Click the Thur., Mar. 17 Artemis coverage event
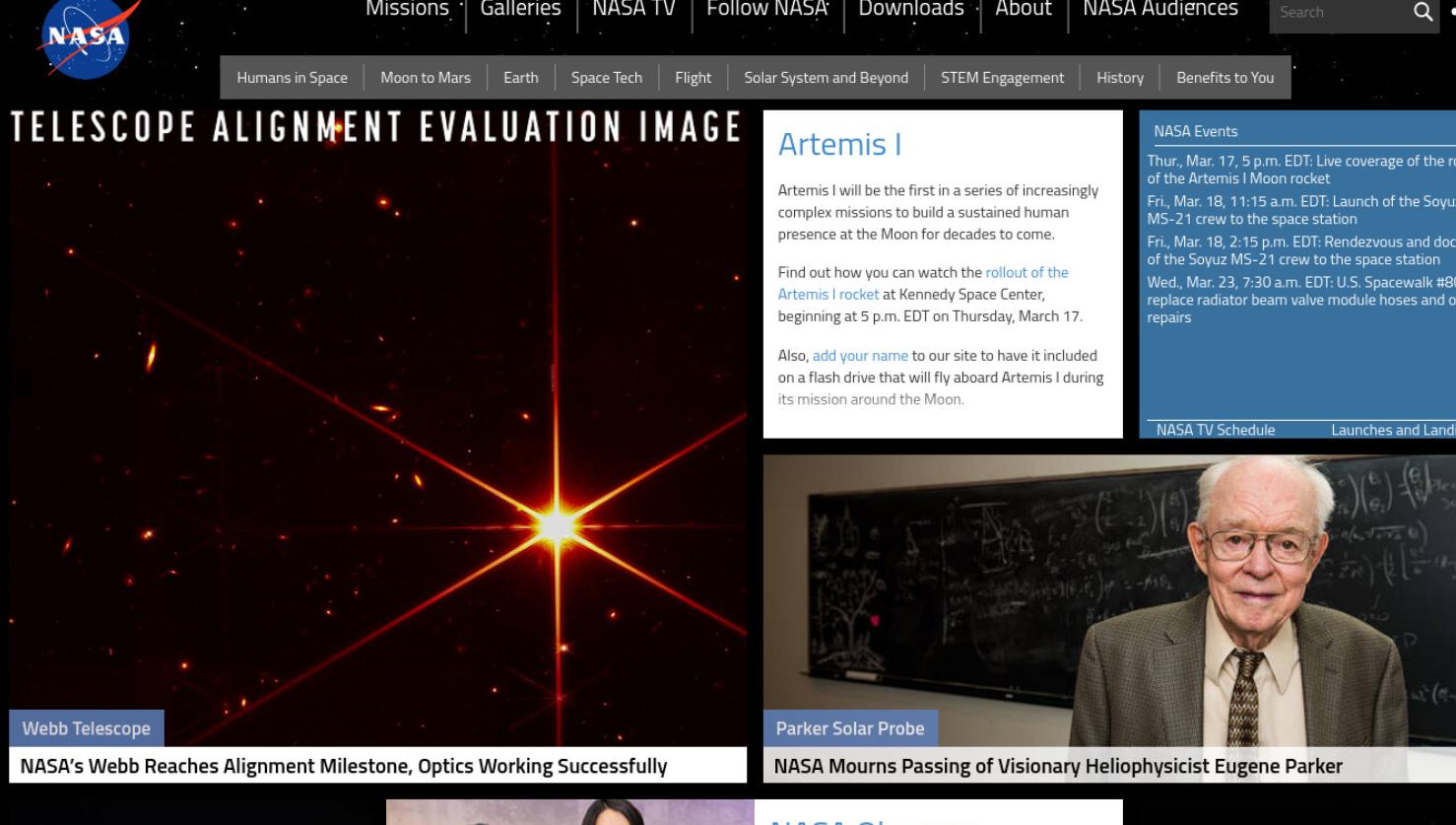The width and height of the screenshot is (1456, 825). [1301, 170]
